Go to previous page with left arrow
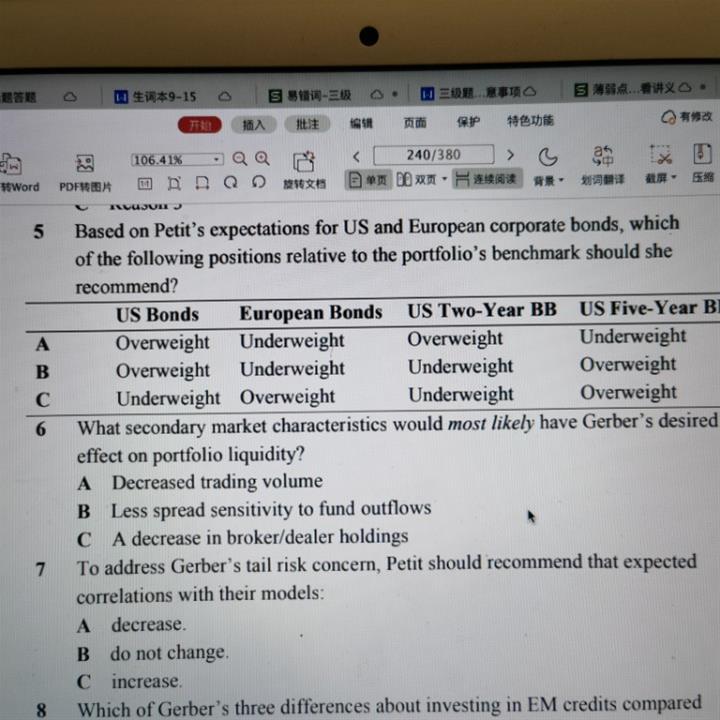720x720 pixels. point(355,156)
